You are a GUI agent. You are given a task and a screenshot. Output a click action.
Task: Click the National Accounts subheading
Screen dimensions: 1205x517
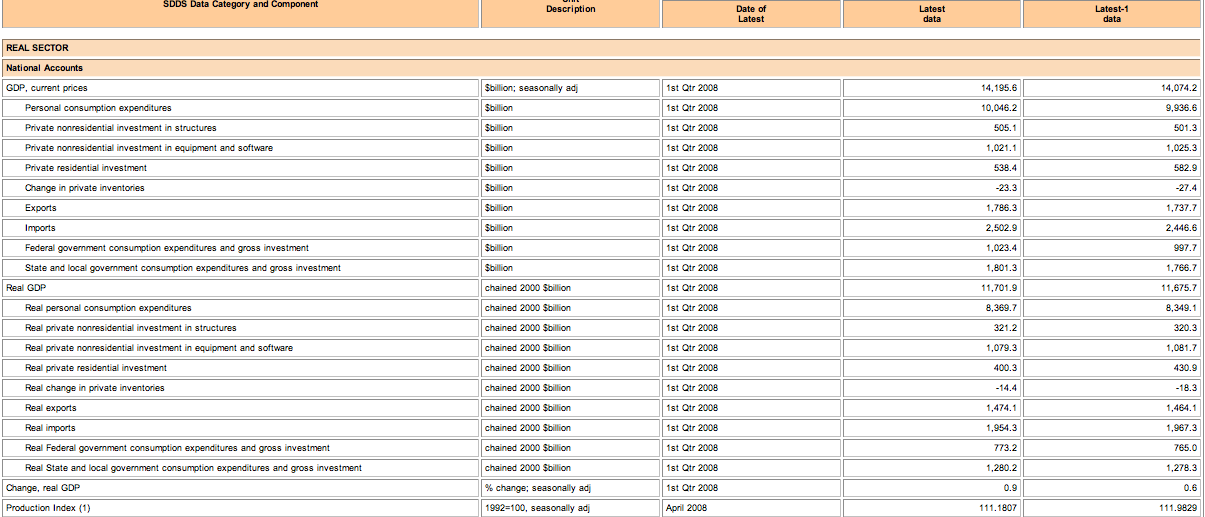click(44, 68)
